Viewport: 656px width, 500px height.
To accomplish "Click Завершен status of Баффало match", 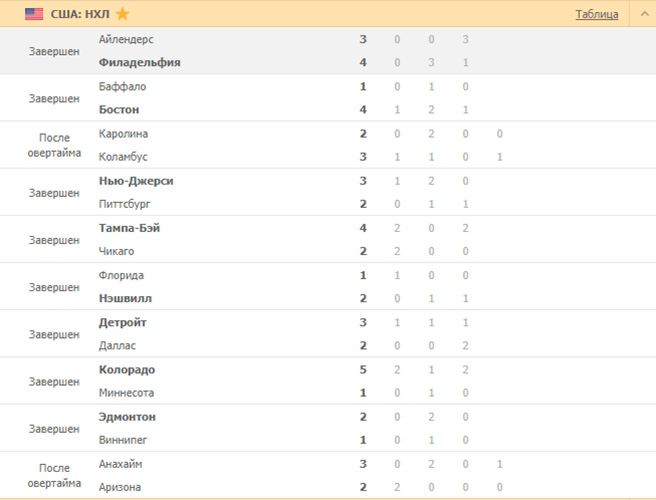I will pos(54,99).
